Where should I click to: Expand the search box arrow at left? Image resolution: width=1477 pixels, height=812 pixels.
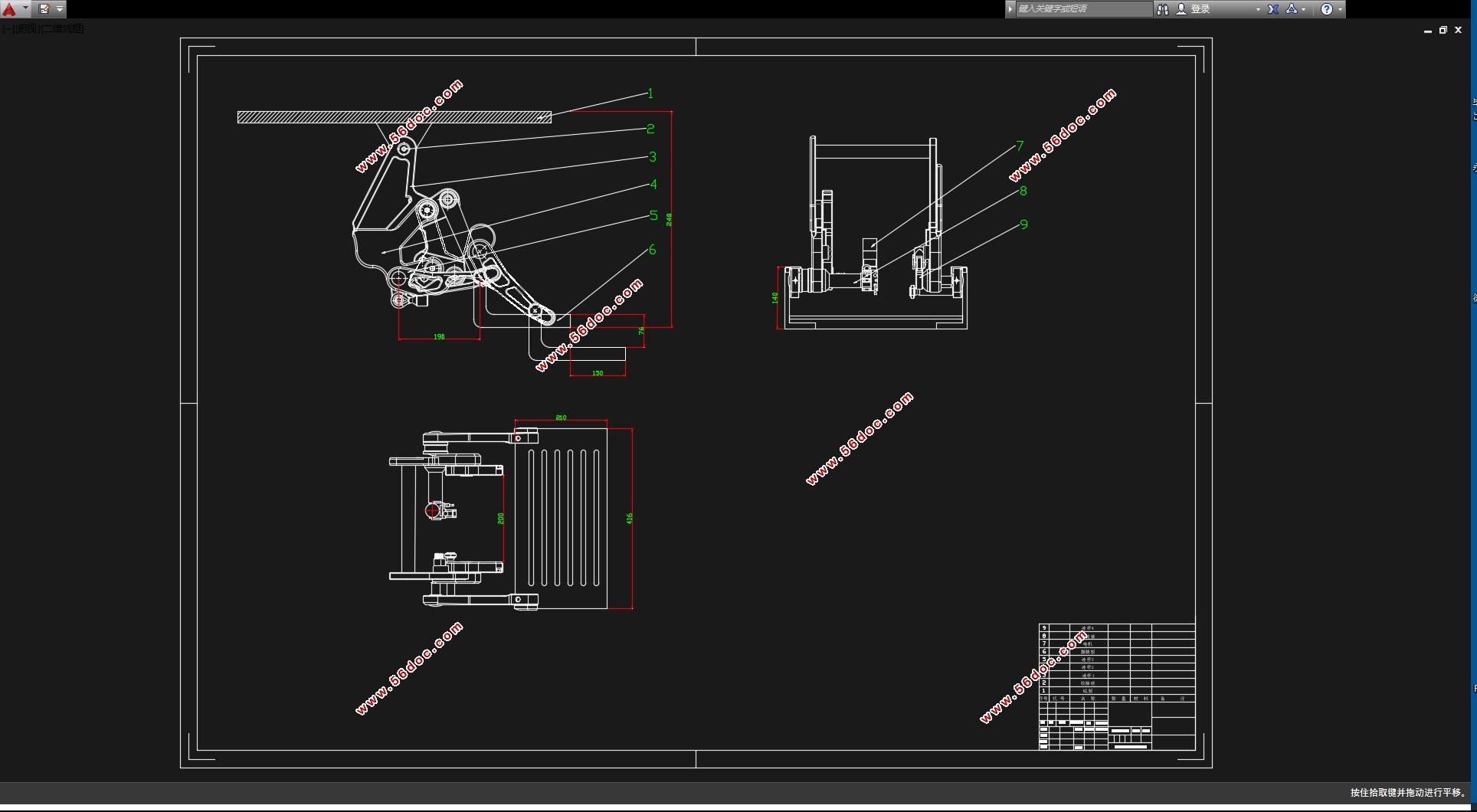[x=1010, y=9]
